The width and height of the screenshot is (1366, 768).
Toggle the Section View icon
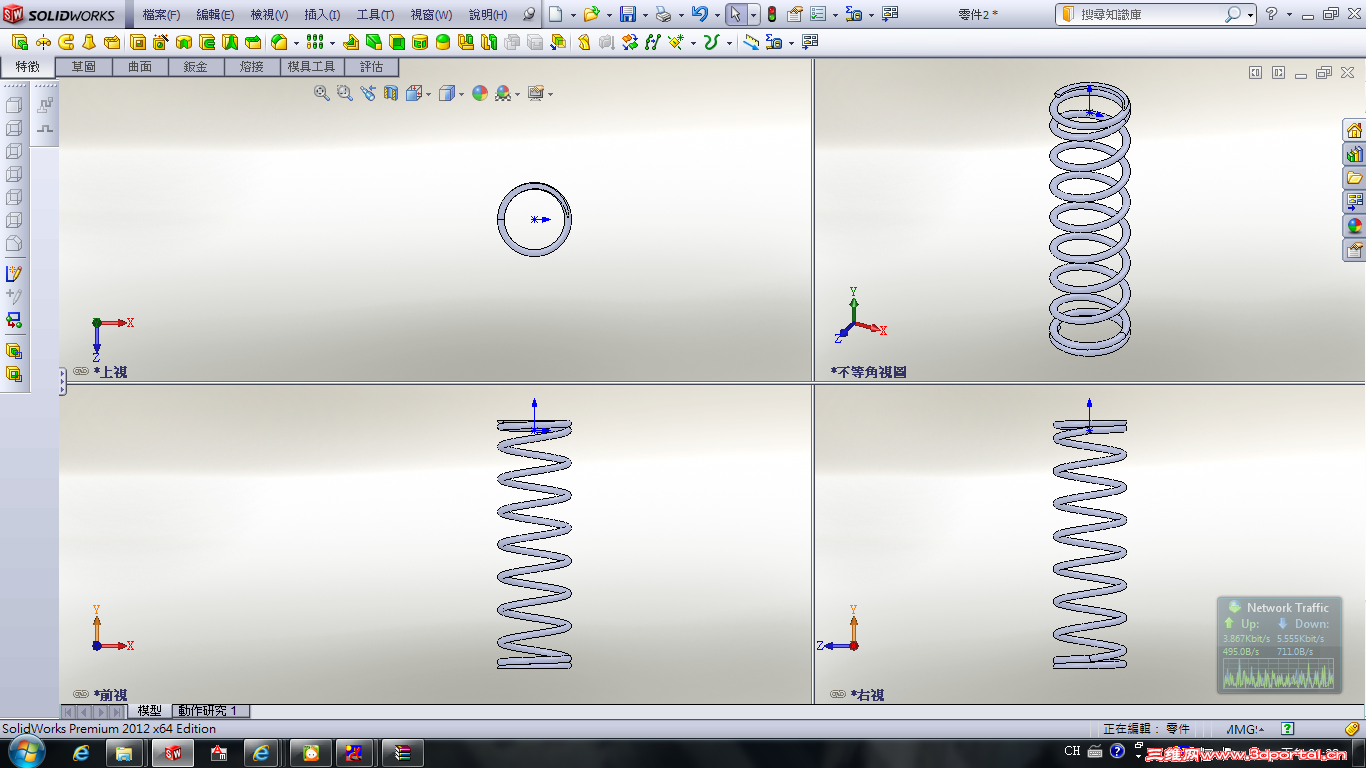pos(391,93)
